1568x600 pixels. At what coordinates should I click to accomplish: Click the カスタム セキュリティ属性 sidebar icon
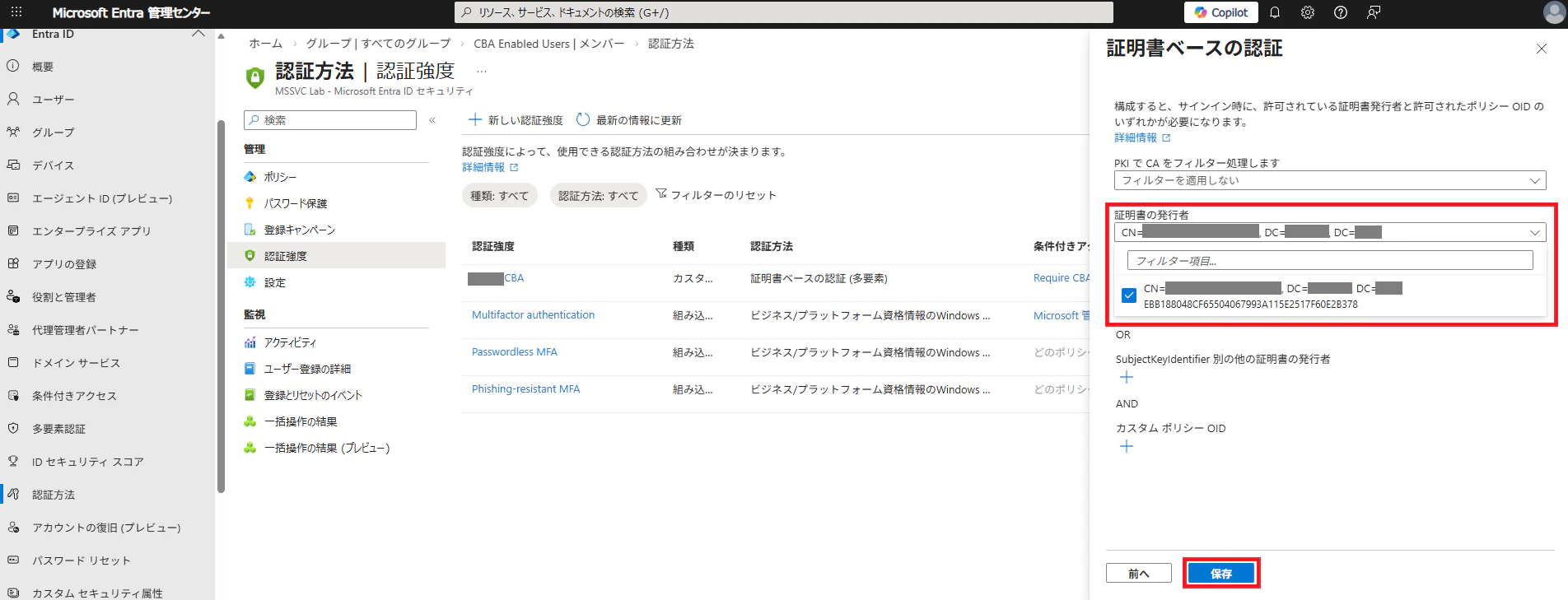(x=13, y=593)
